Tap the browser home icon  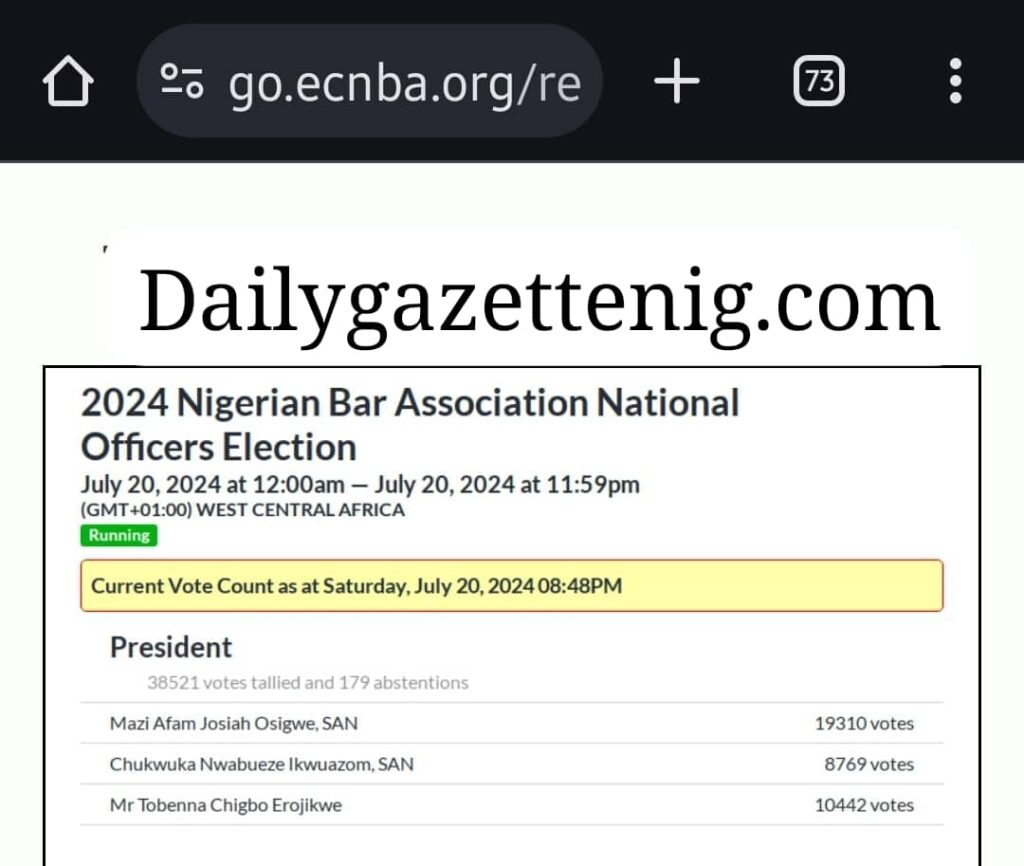coord(68,81)
